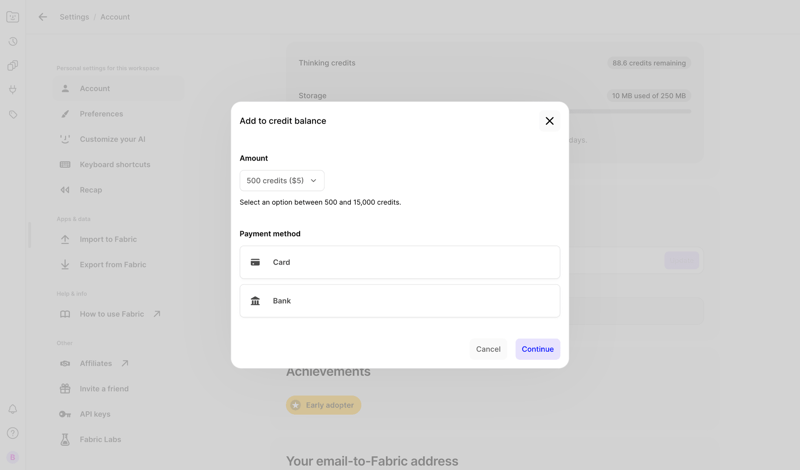Cancel adding credits
The width and height of the screenshot is (800, 470).
[x=488, y=349]
